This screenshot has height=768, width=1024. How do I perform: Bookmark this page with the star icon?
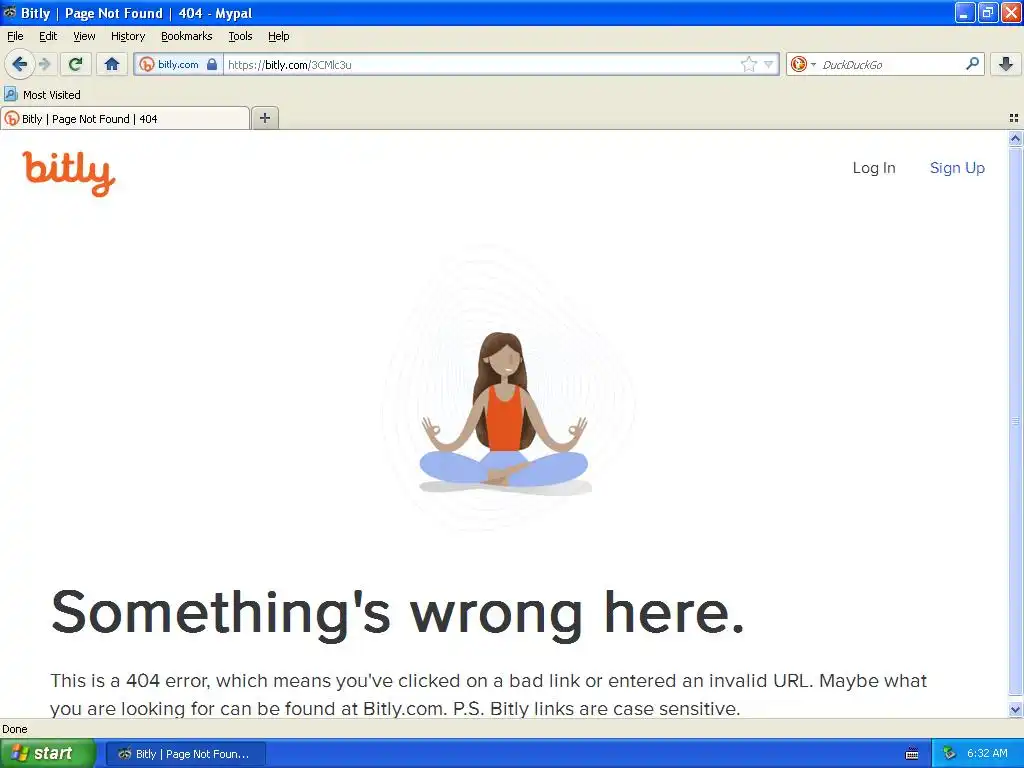[x=748, y=64]
